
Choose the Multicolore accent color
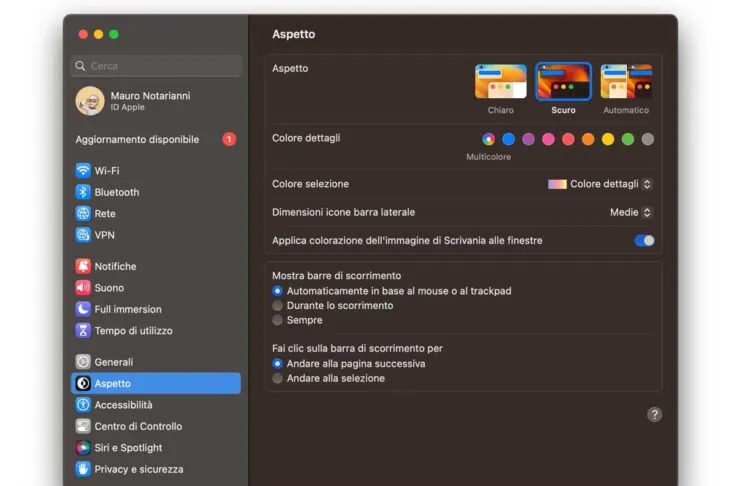click(x=489, y=139)
